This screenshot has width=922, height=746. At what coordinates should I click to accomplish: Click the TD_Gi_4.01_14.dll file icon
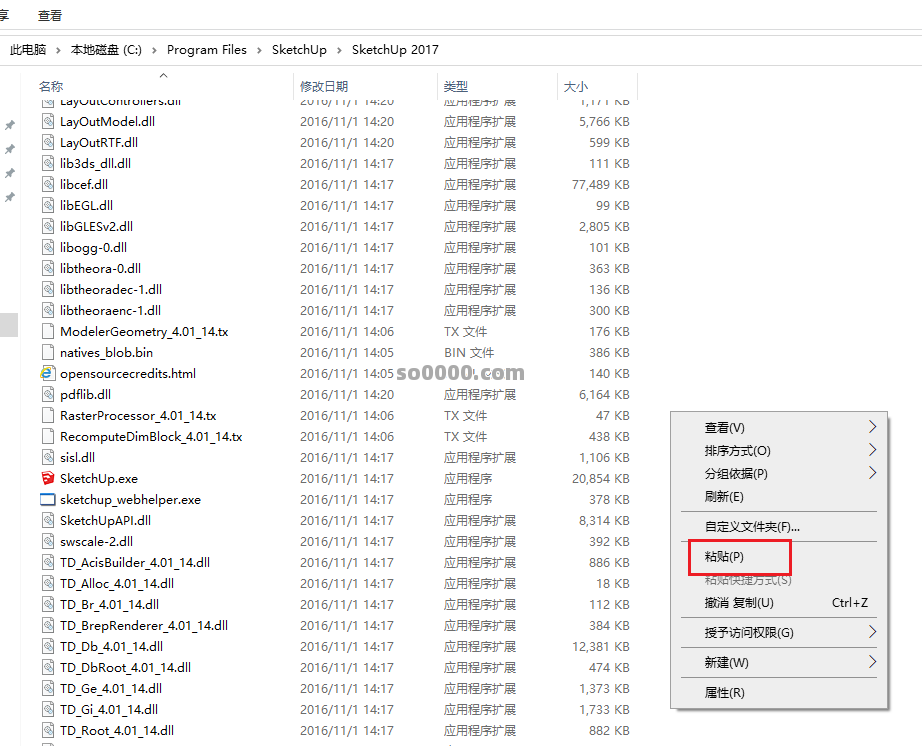click(48, 710)
